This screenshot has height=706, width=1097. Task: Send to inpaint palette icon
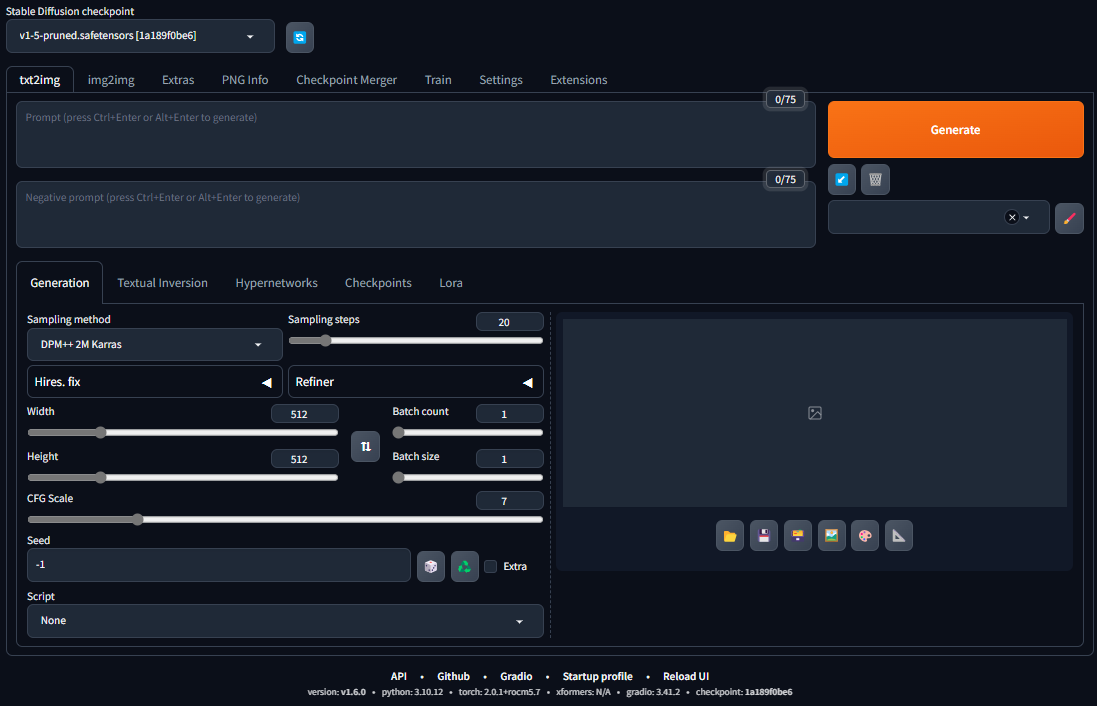[x=865, y=536]
